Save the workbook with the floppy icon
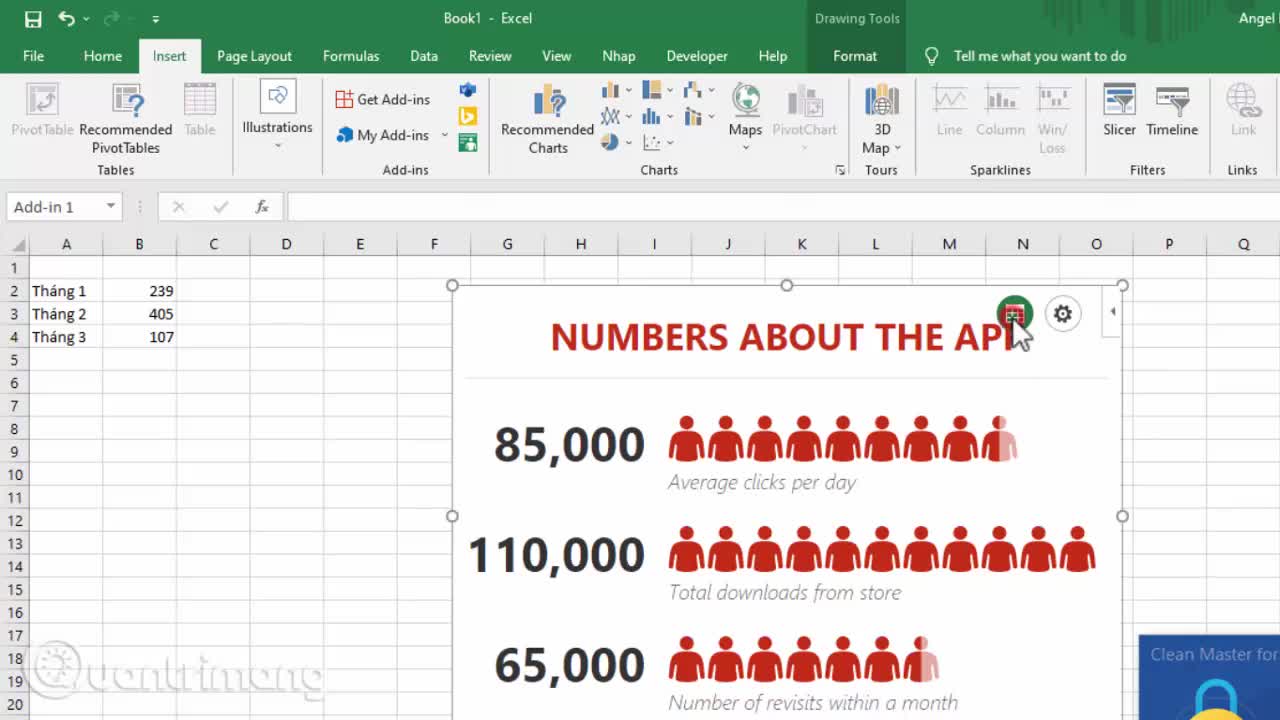The width and height of the screenshot is (1280, 720). [33, 18]
